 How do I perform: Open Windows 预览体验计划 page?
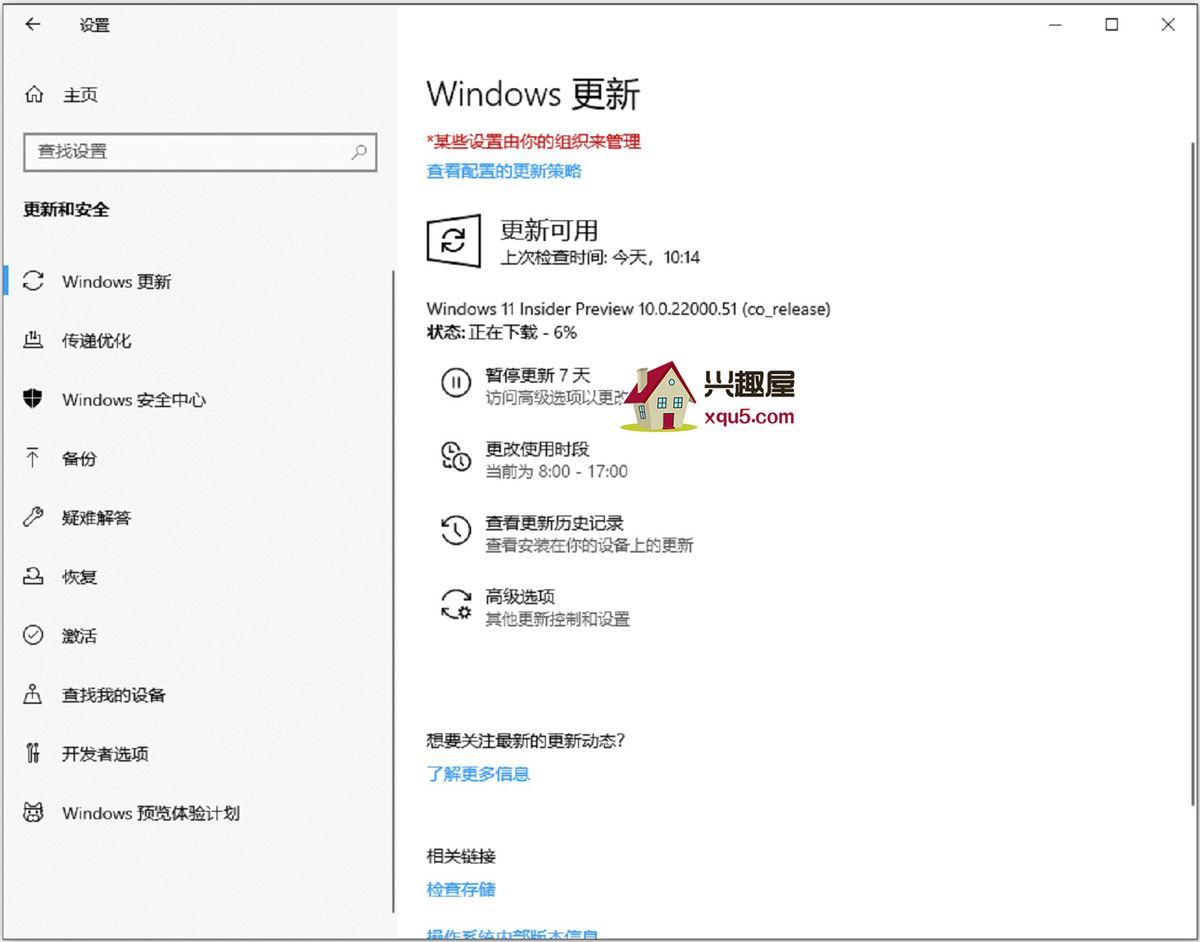151,812
